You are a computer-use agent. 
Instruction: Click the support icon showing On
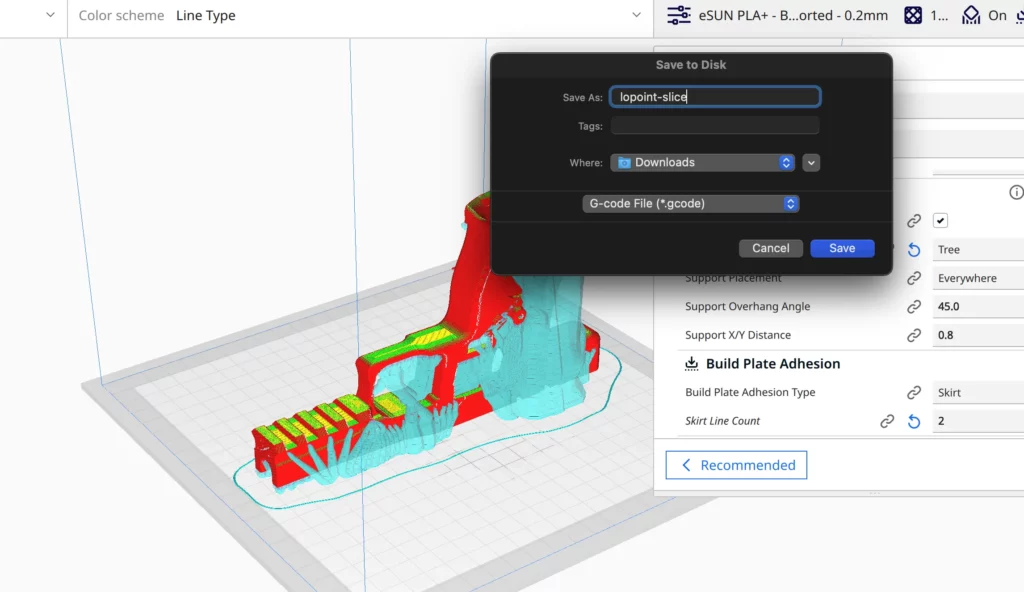(x=971, y=15)
